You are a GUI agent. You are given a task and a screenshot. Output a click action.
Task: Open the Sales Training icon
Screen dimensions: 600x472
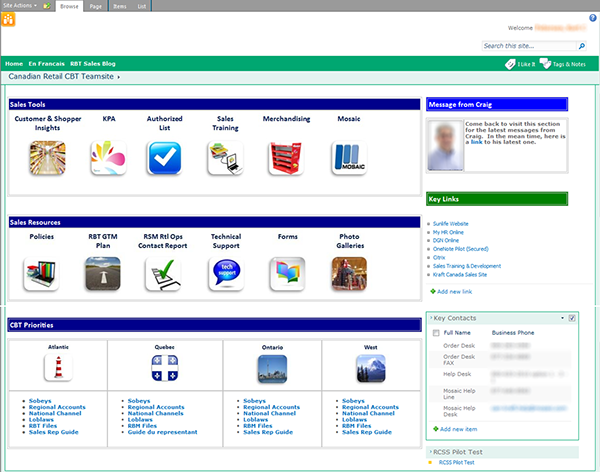[x=225, y=158]
